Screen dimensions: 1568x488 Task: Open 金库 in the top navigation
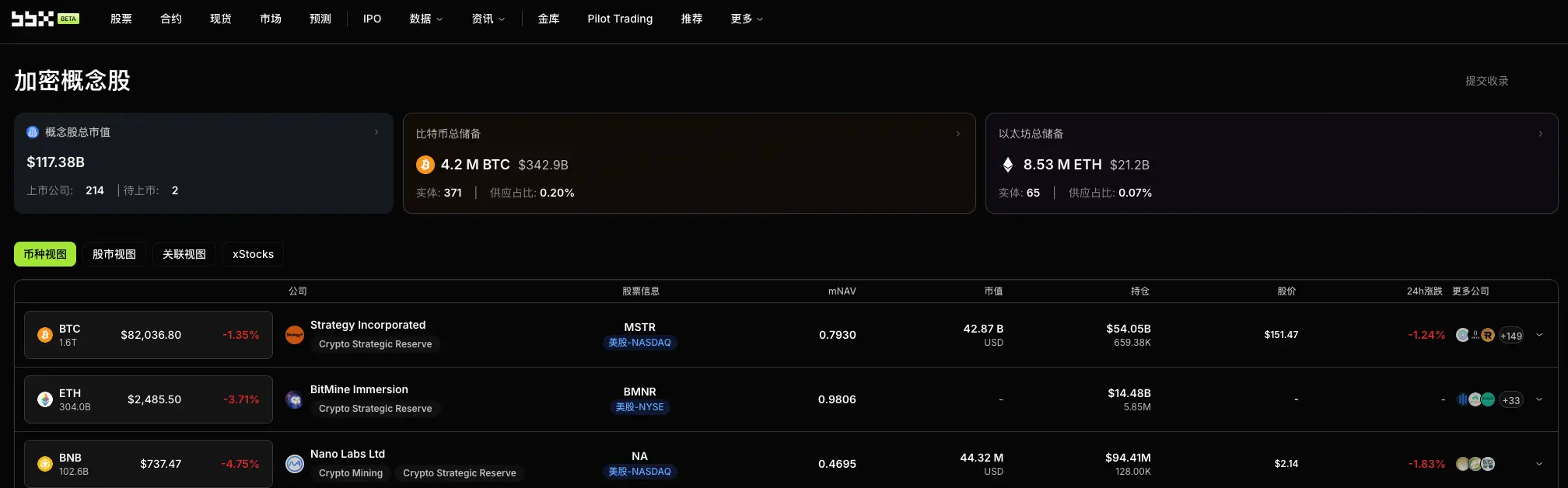point(549,19)
